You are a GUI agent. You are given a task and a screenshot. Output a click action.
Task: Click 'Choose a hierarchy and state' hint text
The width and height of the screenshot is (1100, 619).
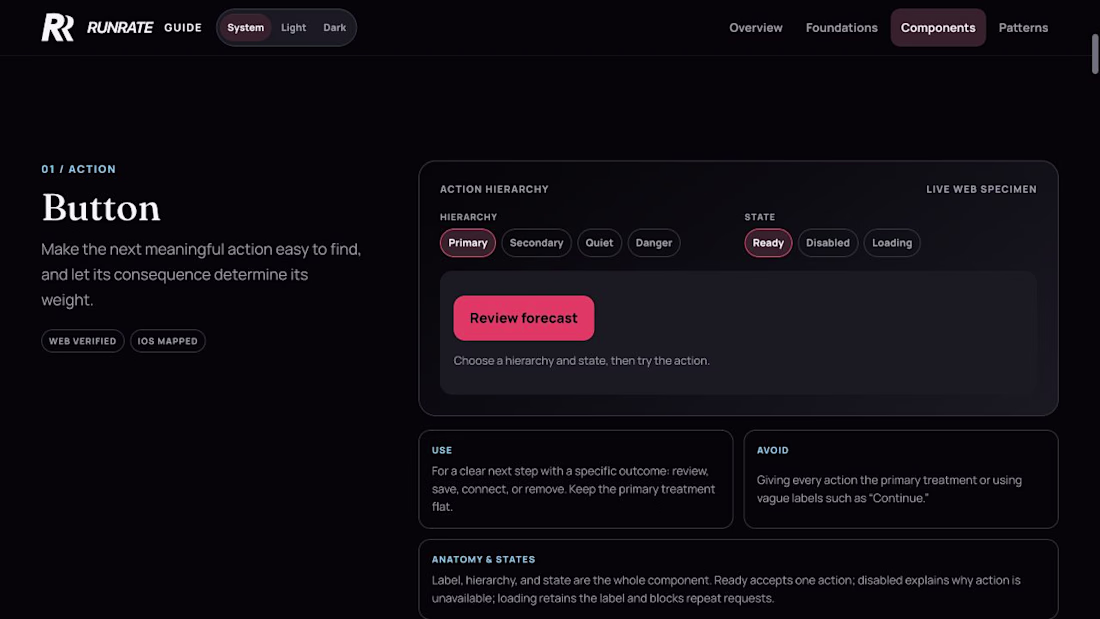click(582, 361)
